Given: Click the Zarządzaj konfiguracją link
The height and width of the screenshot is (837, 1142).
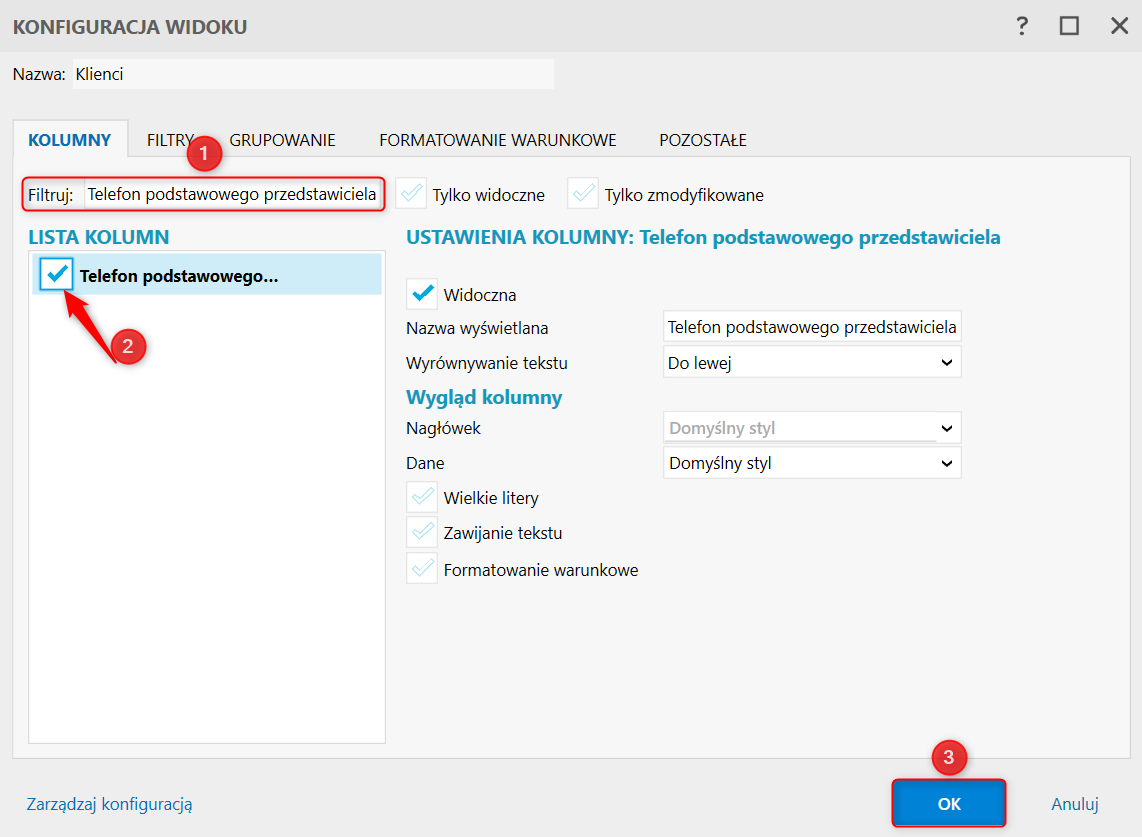Looking at the screenshot, I should tap(110, 804).
